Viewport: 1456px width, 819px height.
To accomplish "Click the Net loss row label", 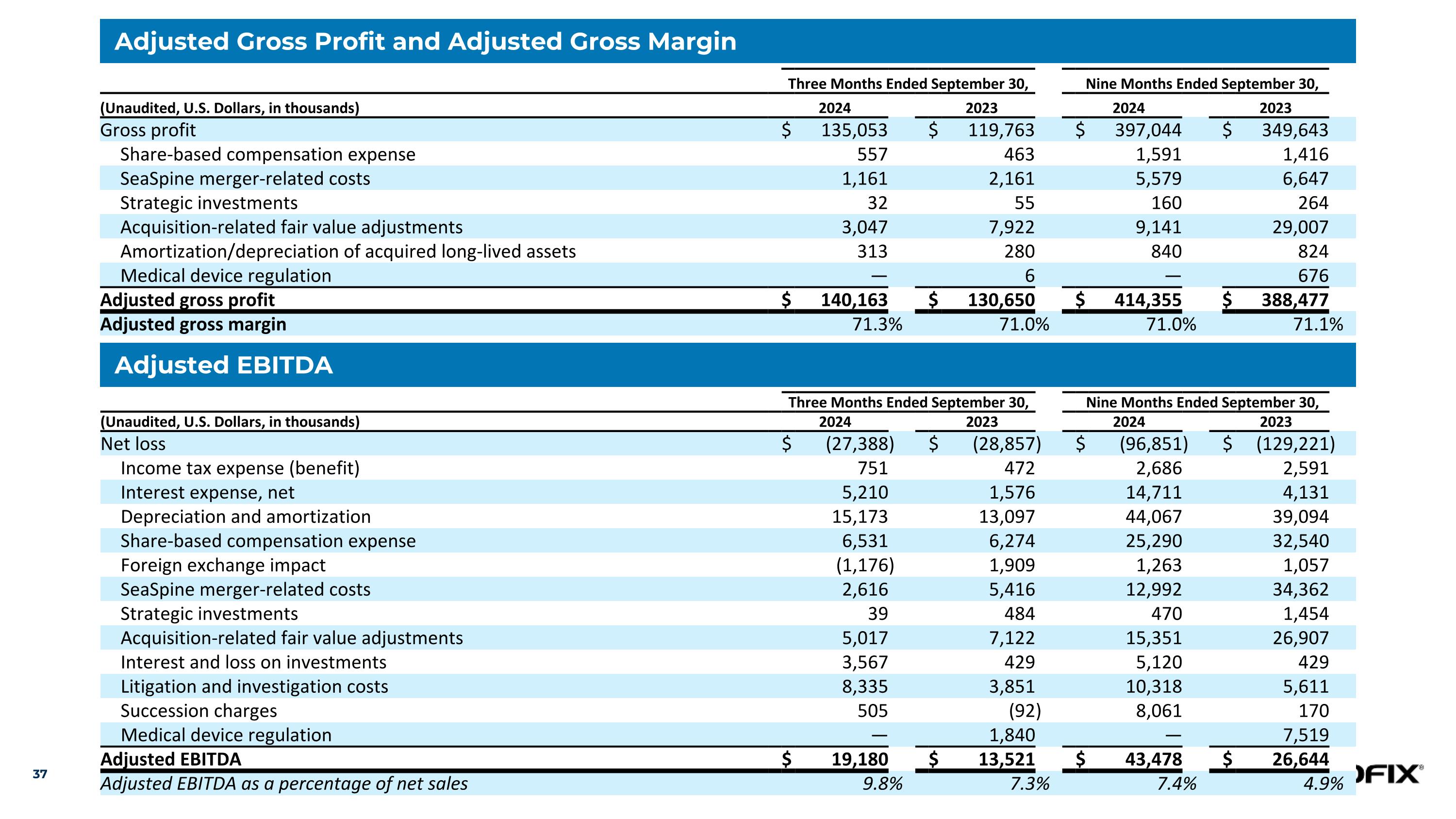I will [x=133, y=444].
